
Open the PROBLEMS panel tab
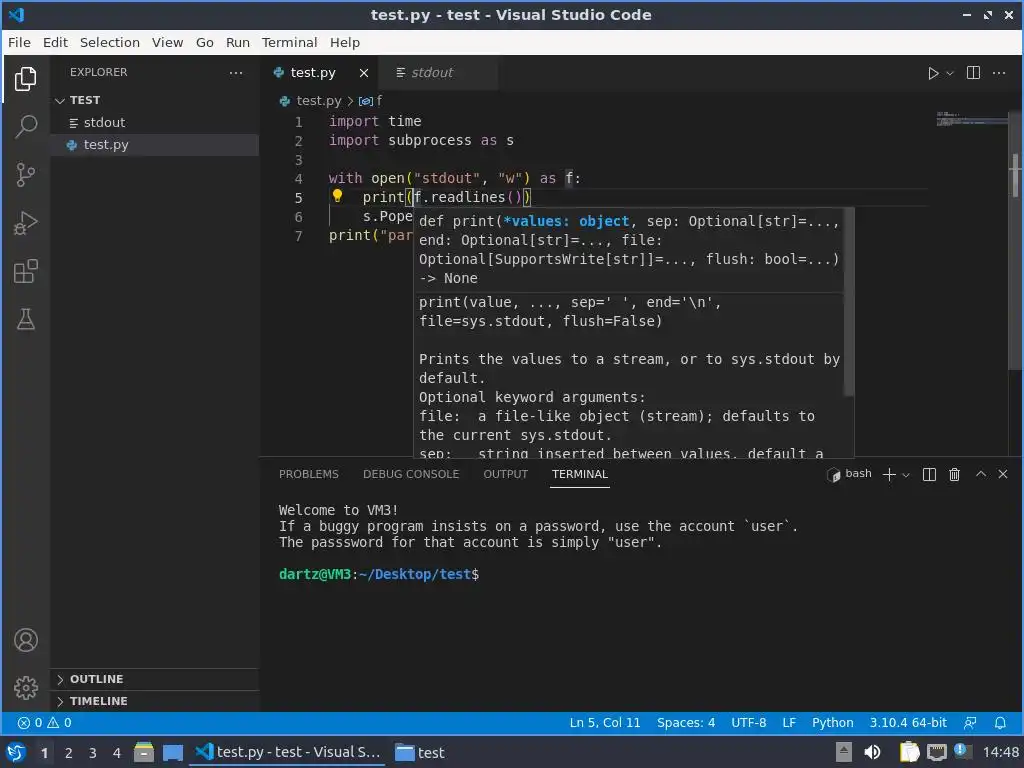click(308, 474)
